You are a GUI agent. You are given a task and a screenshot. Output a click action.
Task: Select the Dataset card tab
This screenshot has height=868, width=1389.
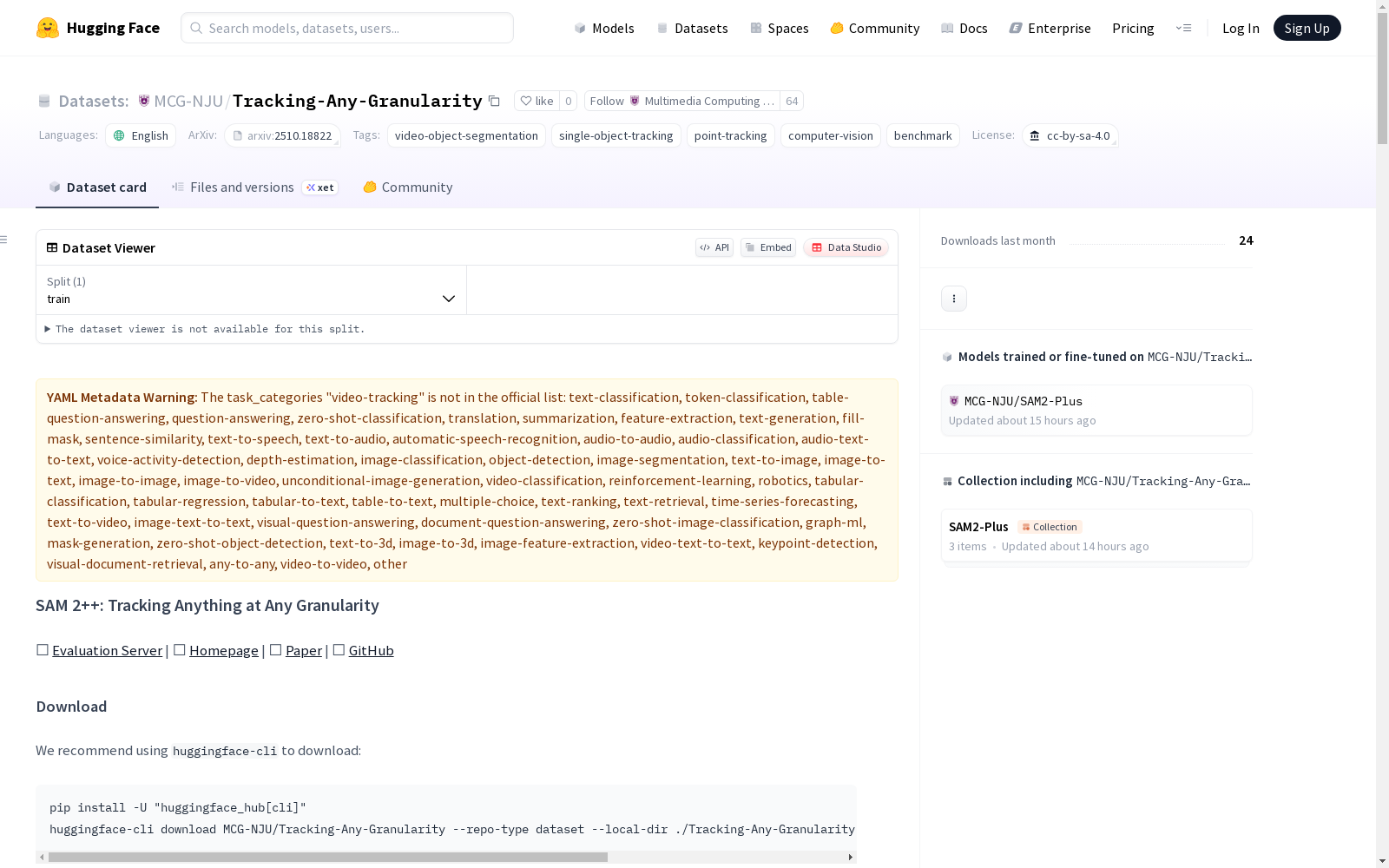click(97, 187)
